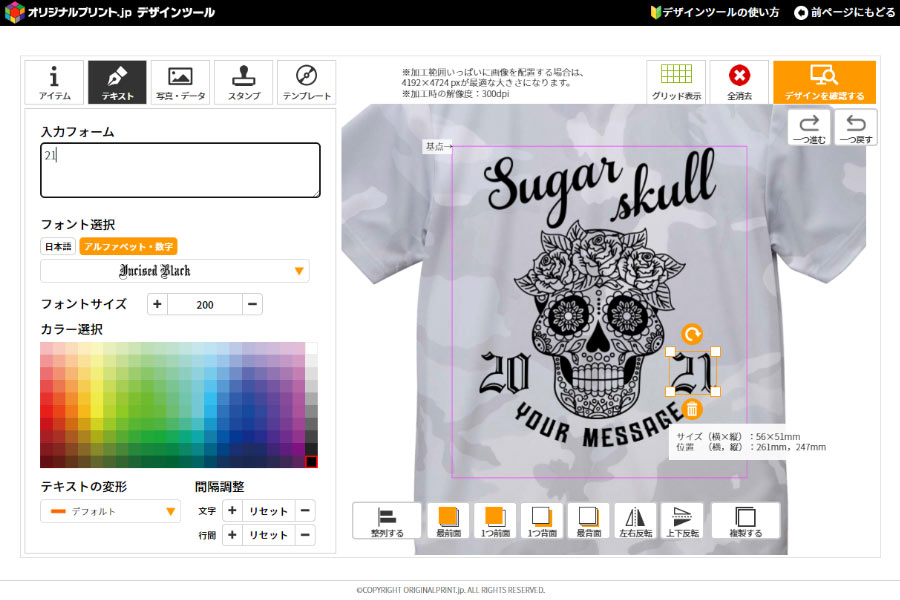
Task: Click 前ページにもどる back link
Action: 844,12
